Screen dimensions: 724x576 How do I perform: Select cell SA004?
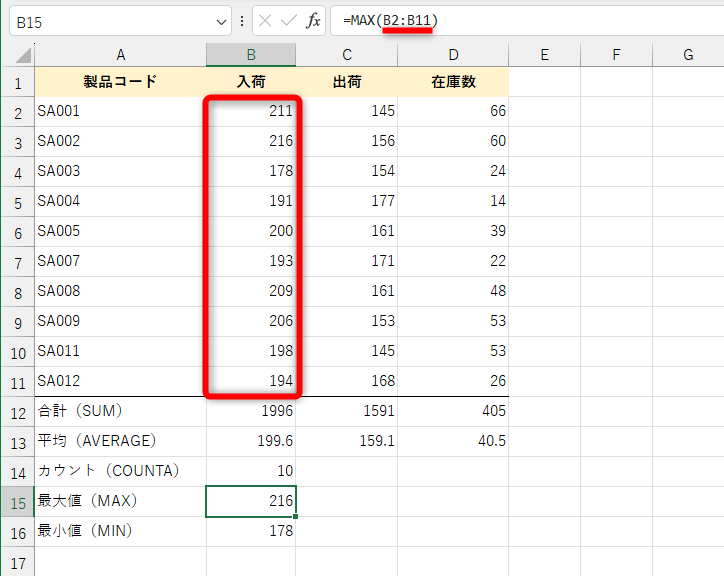point(121,201)
